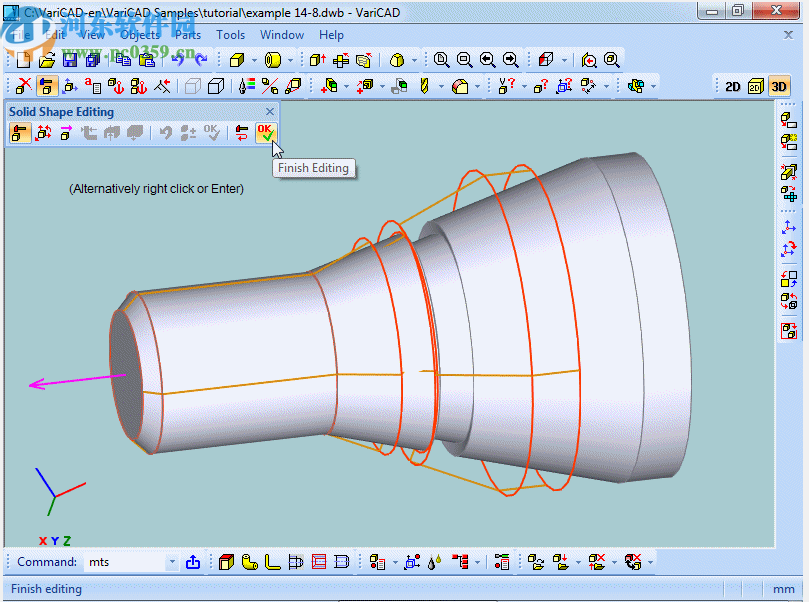This screenshot has width=809, height=602.
Task: Open the Help menu
Action: pyautogui.click(x=331, y=35)
